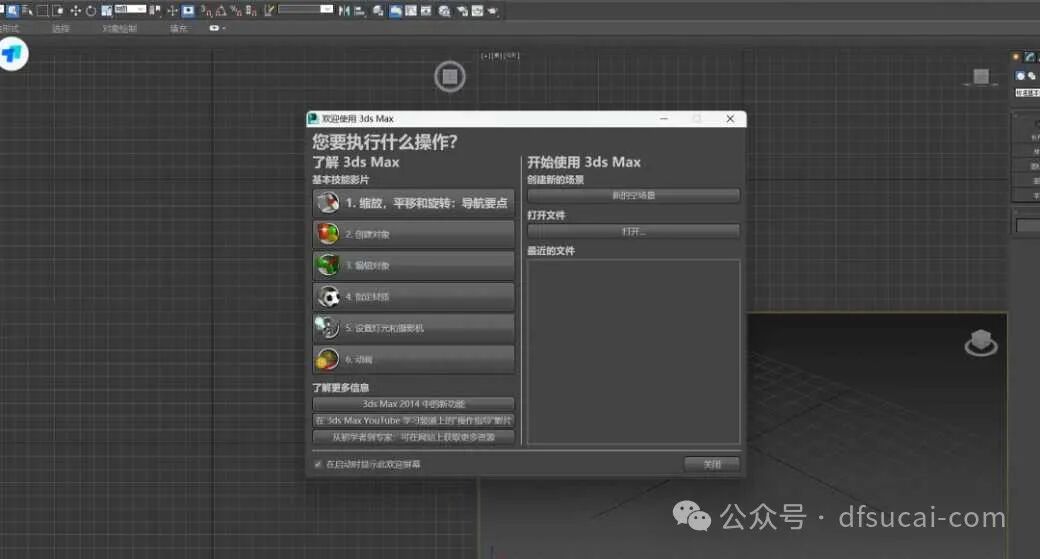
Task: Click the top viewport label menu
Action: click(500, 56)
